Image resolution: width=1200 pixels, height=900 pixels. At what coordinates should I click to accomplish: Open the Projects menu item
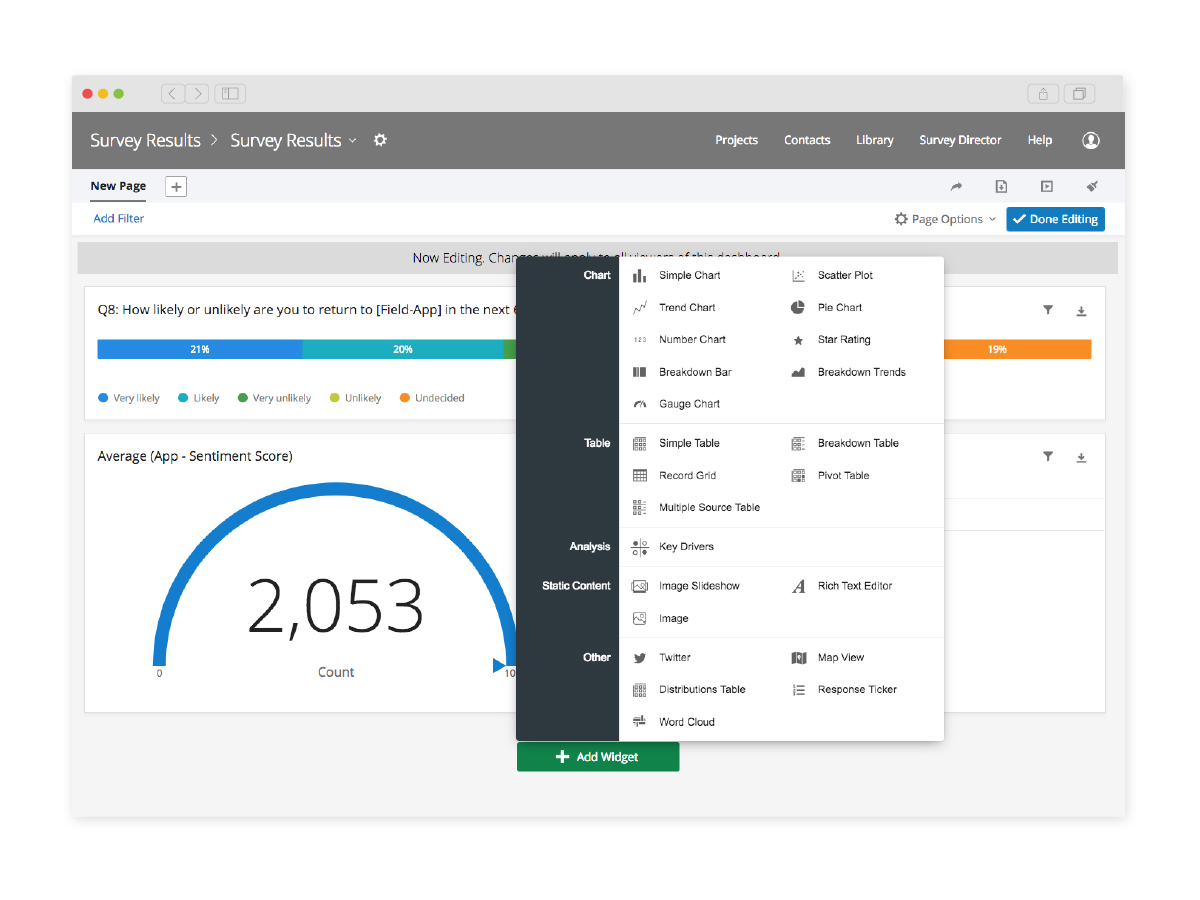click(x=736, y=141)
